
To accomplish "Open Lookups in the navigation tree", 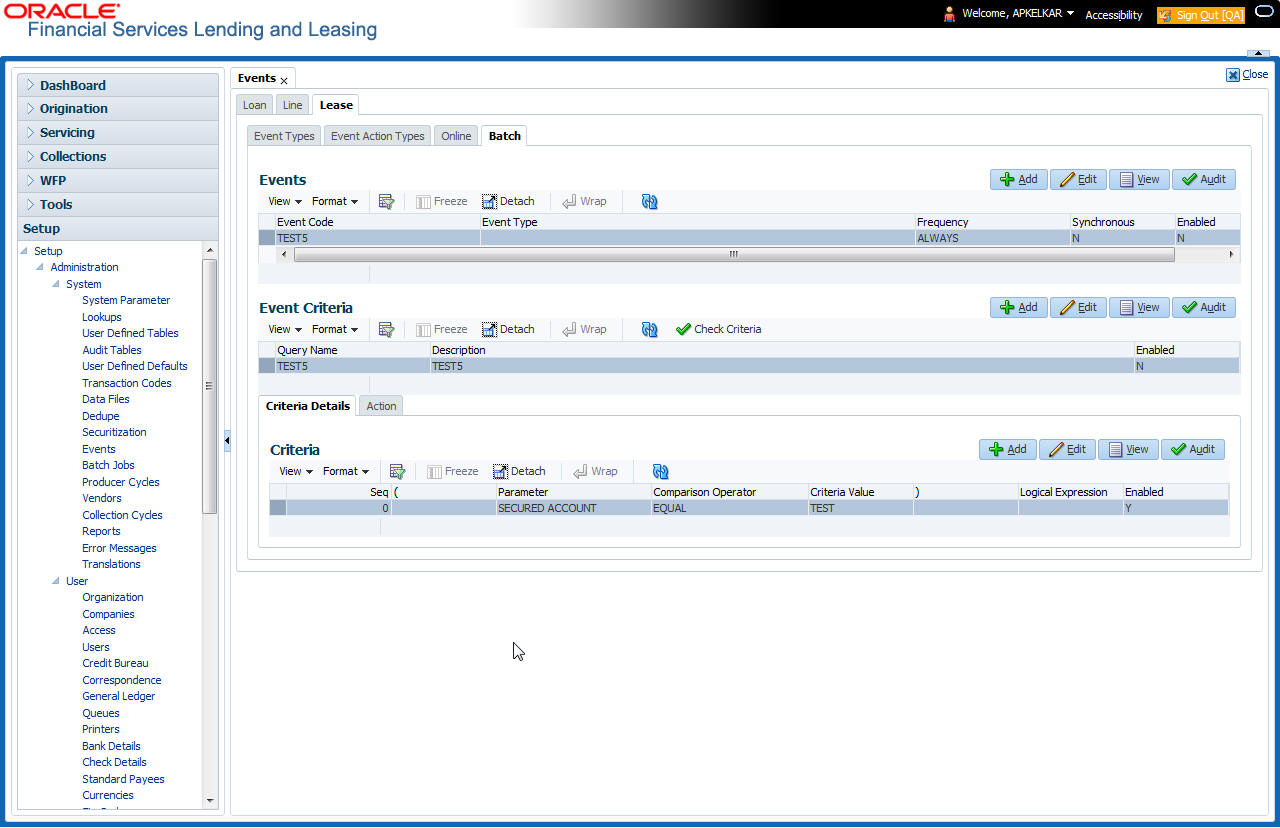I will point(102,317).
